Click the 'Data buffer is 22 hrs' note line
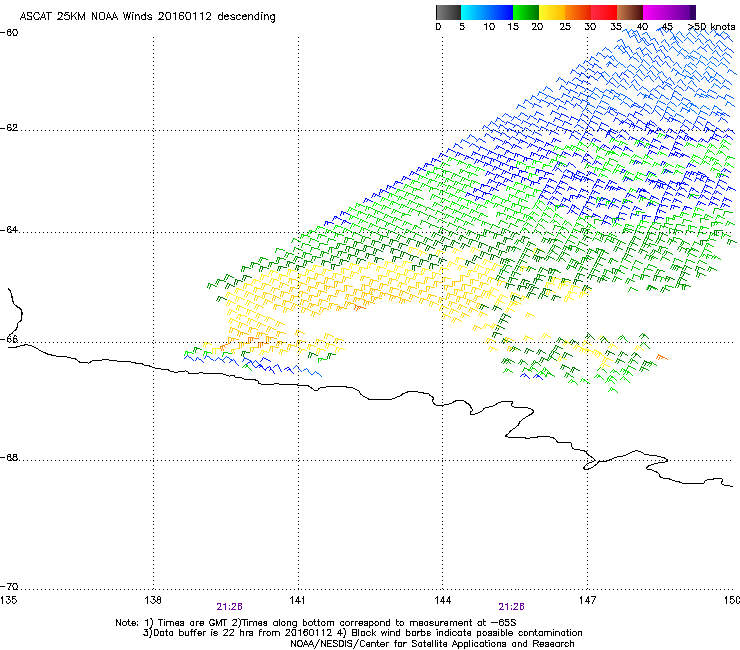 click(x=362, y=633)
